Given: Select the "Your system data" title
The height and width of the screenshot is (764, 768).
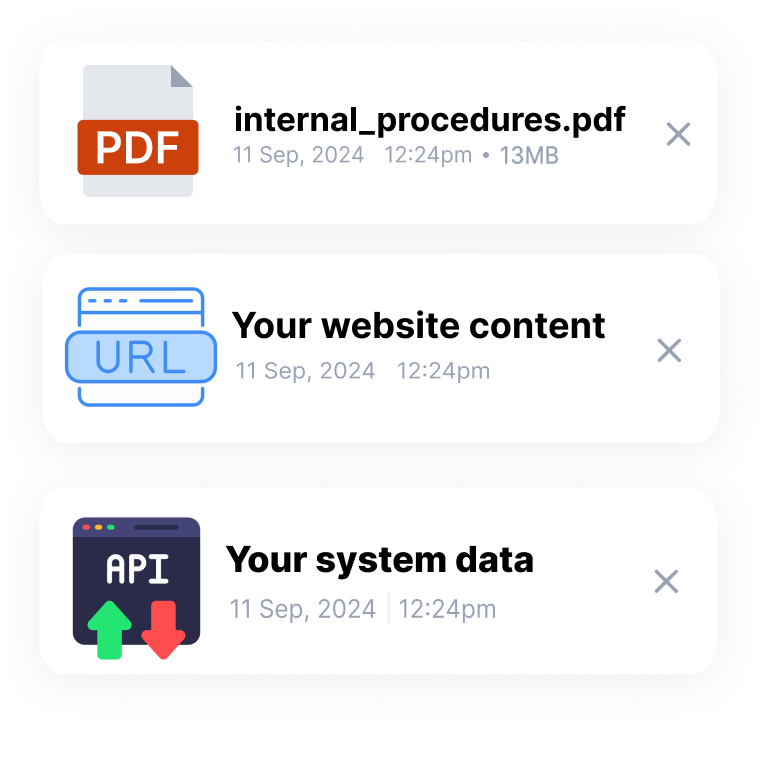Looking at the screenshot, I should click(379, 559).
